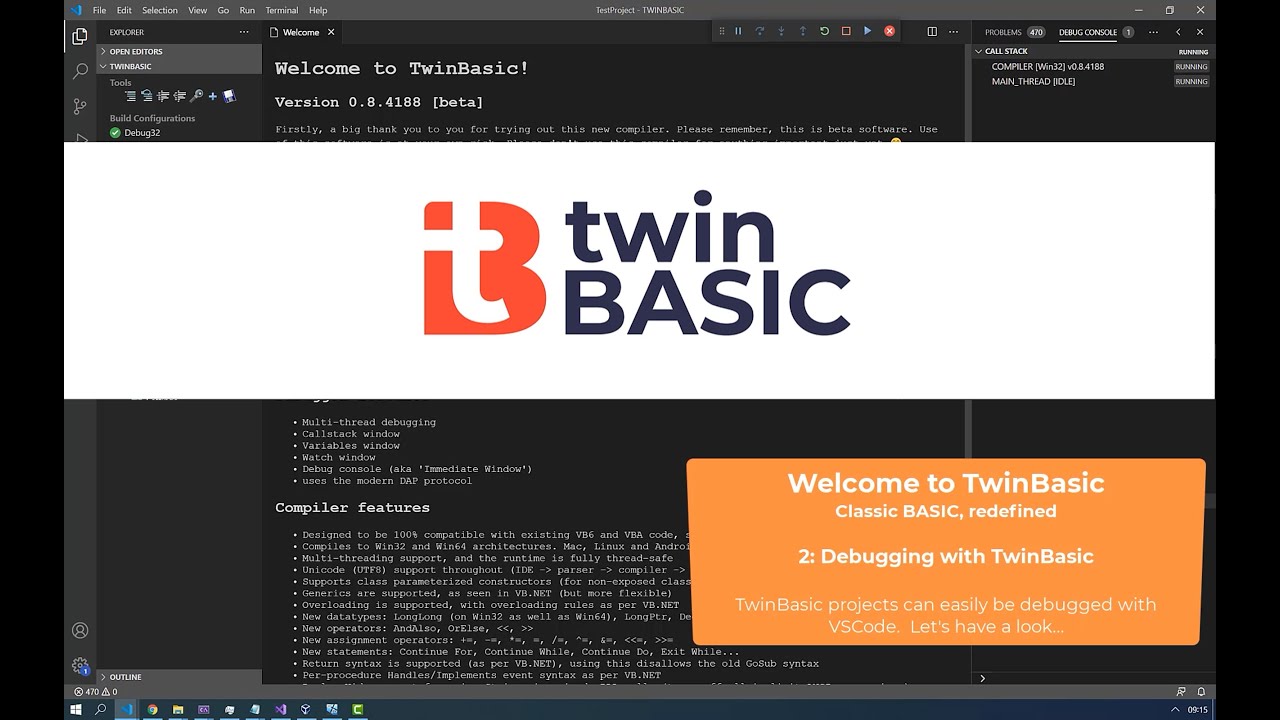This screenshot has height=720, width=1280.
Task: Click the Step Into debug button
Action: (781, 31)
